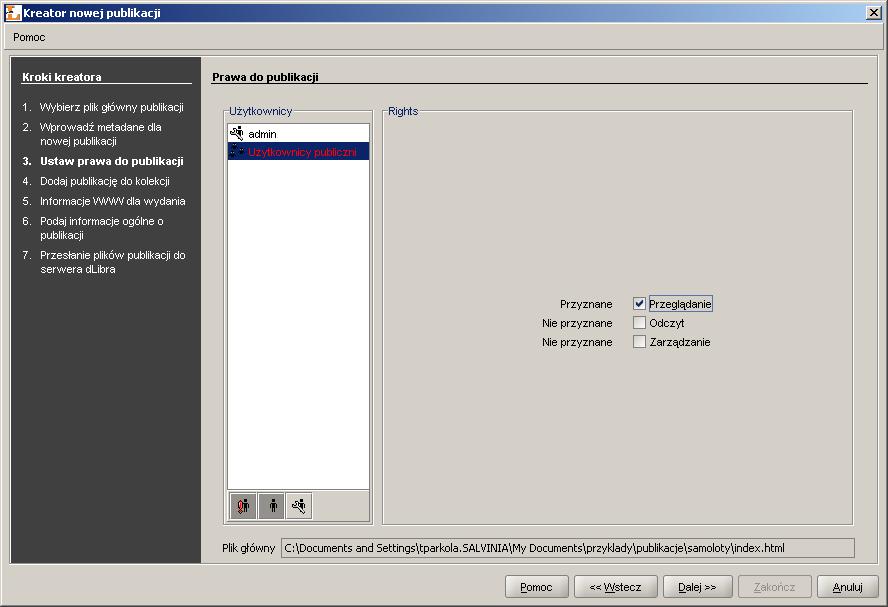Screen dimensions: 888x607
Task: Click the Plik główny label
Action: (249, 548)
